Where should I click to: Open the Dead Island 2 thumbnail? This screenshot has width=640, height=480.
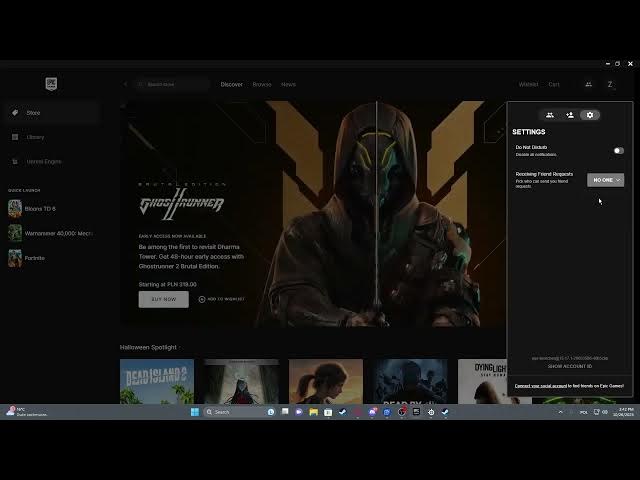click(157, 381)
